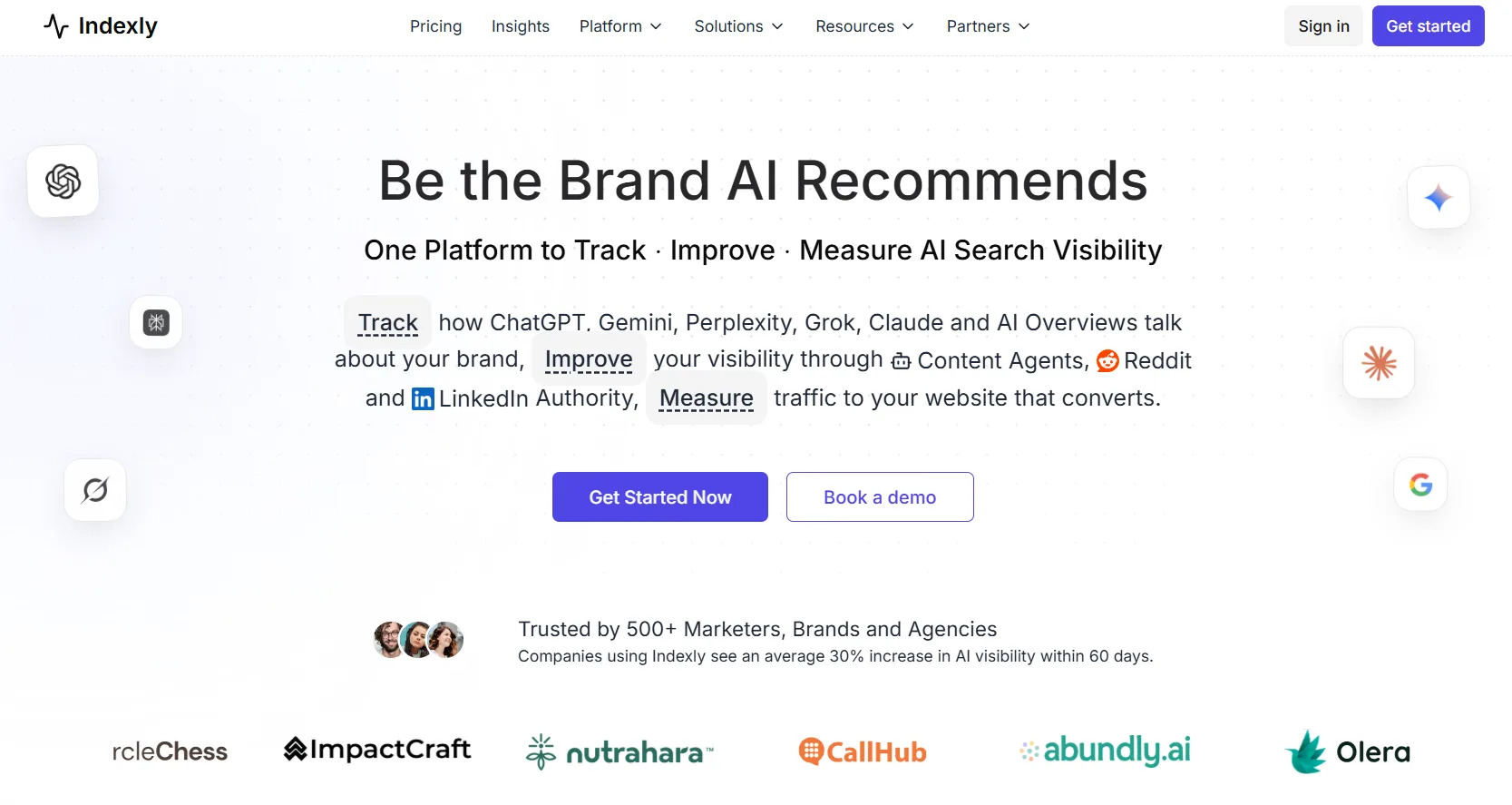1512x805 pixels.
Task: Click the Get Started Now button
Action: pyautogui.click(x=660, y=497)
